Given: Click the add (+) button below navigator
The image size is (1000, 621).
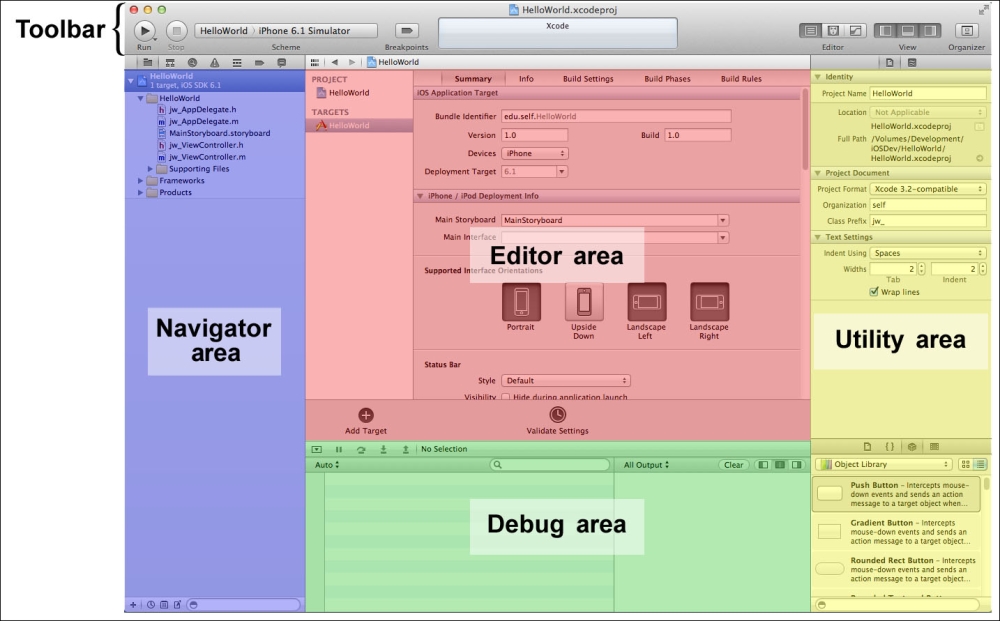Looking at the screenshot, I should click(133, 605).
